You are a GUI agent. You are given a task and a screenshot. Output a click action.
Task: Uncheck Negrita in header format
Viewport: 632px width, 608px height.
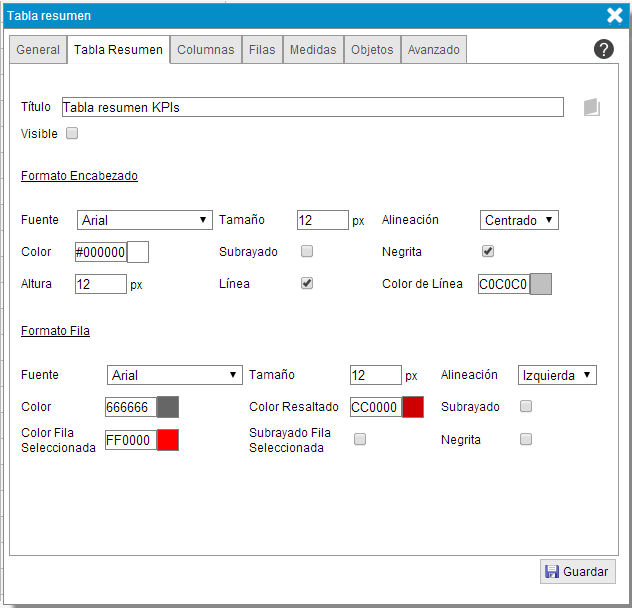click(488, 251)
